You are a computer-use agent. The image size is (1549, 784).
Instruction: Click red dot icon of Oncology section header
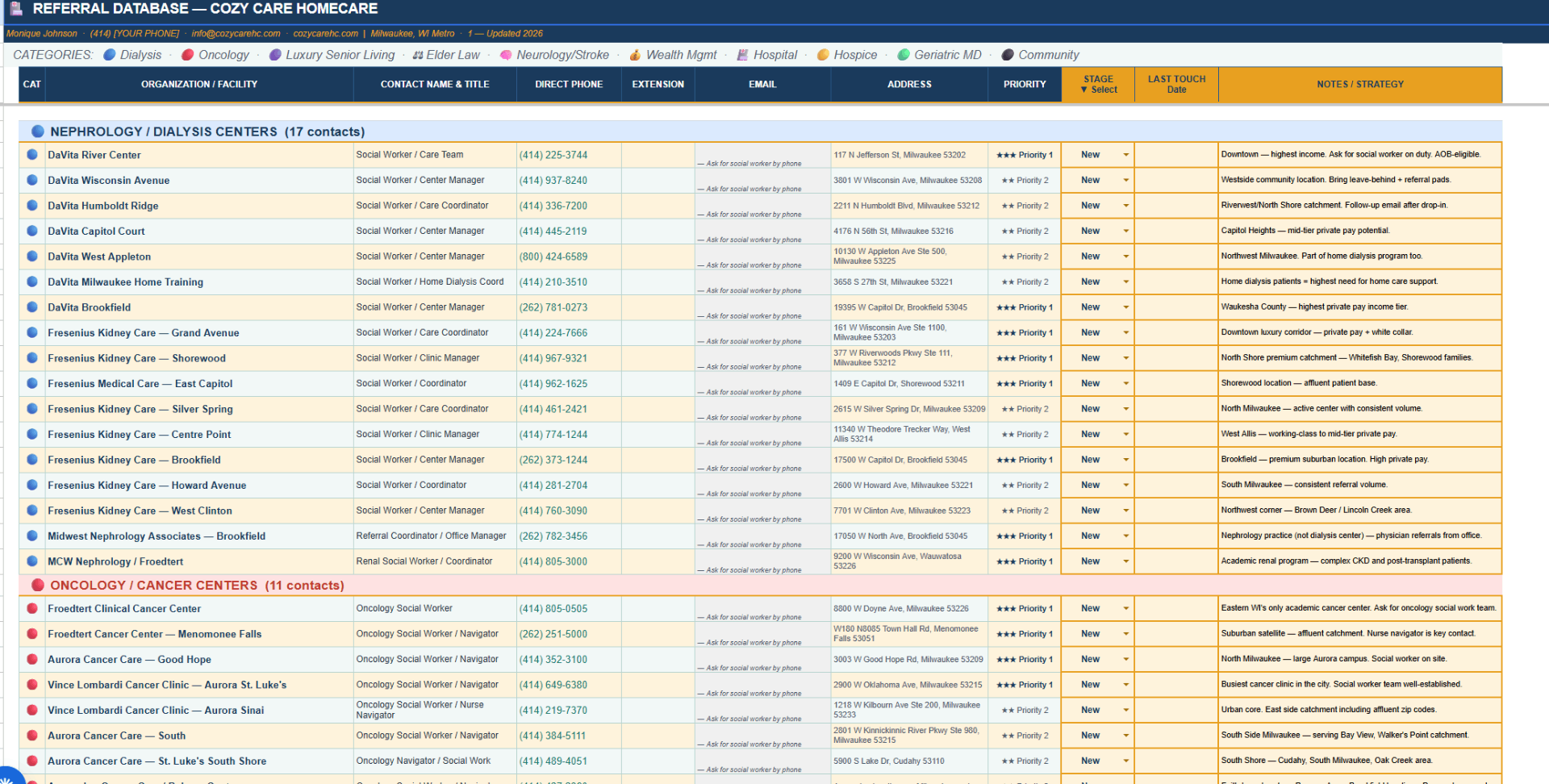[38, 585]
